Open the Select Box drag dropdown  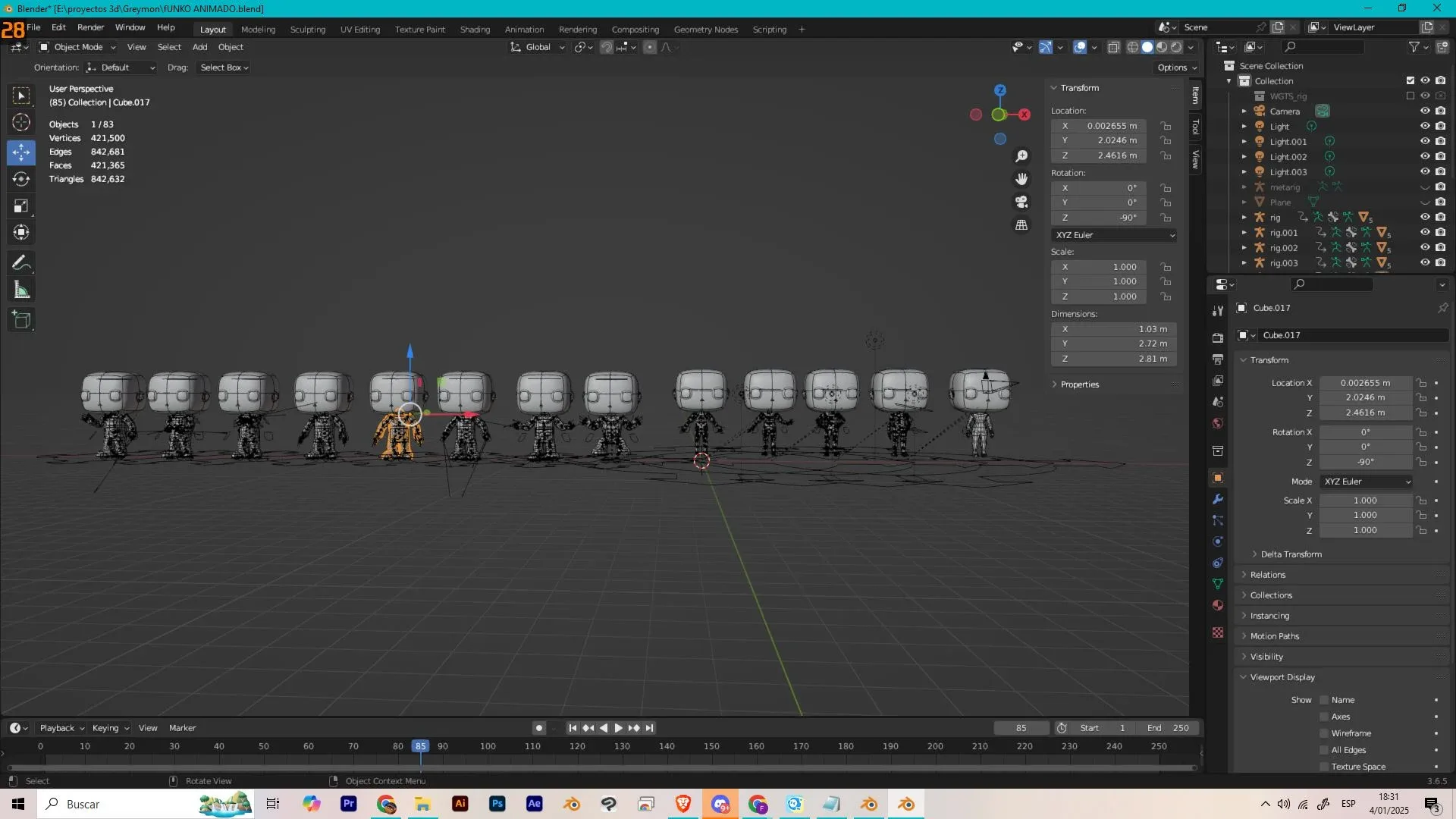point(224,67)
